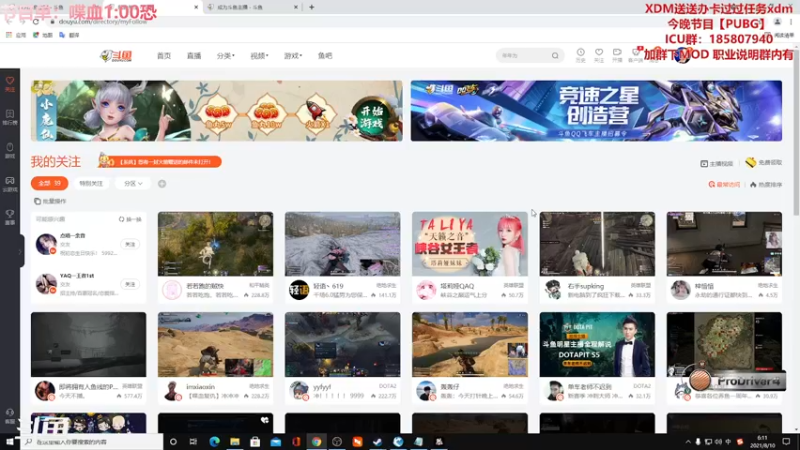Open the 应用 bookmark in bookmarks bar

pos(16,35)
